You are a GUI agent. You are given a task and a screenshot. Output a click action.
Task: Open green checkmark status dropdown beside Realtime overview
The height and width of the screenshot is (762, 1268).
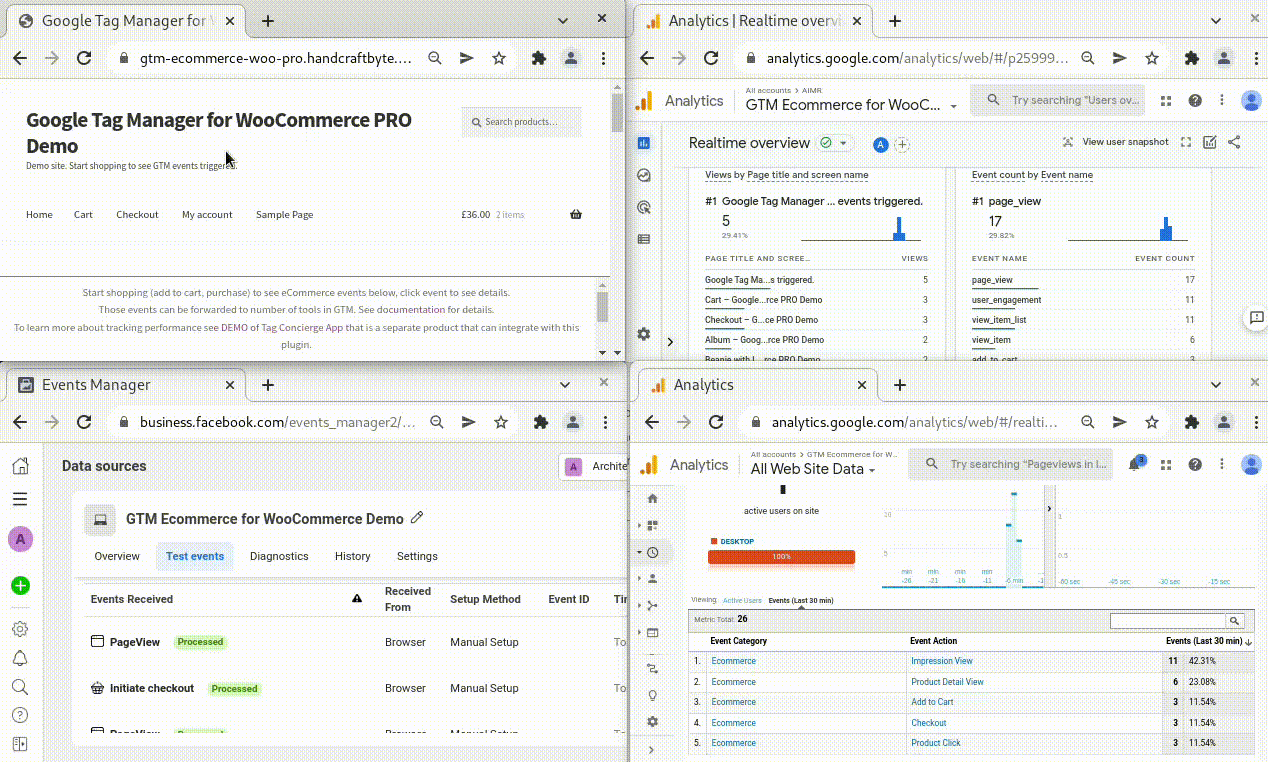833,143
